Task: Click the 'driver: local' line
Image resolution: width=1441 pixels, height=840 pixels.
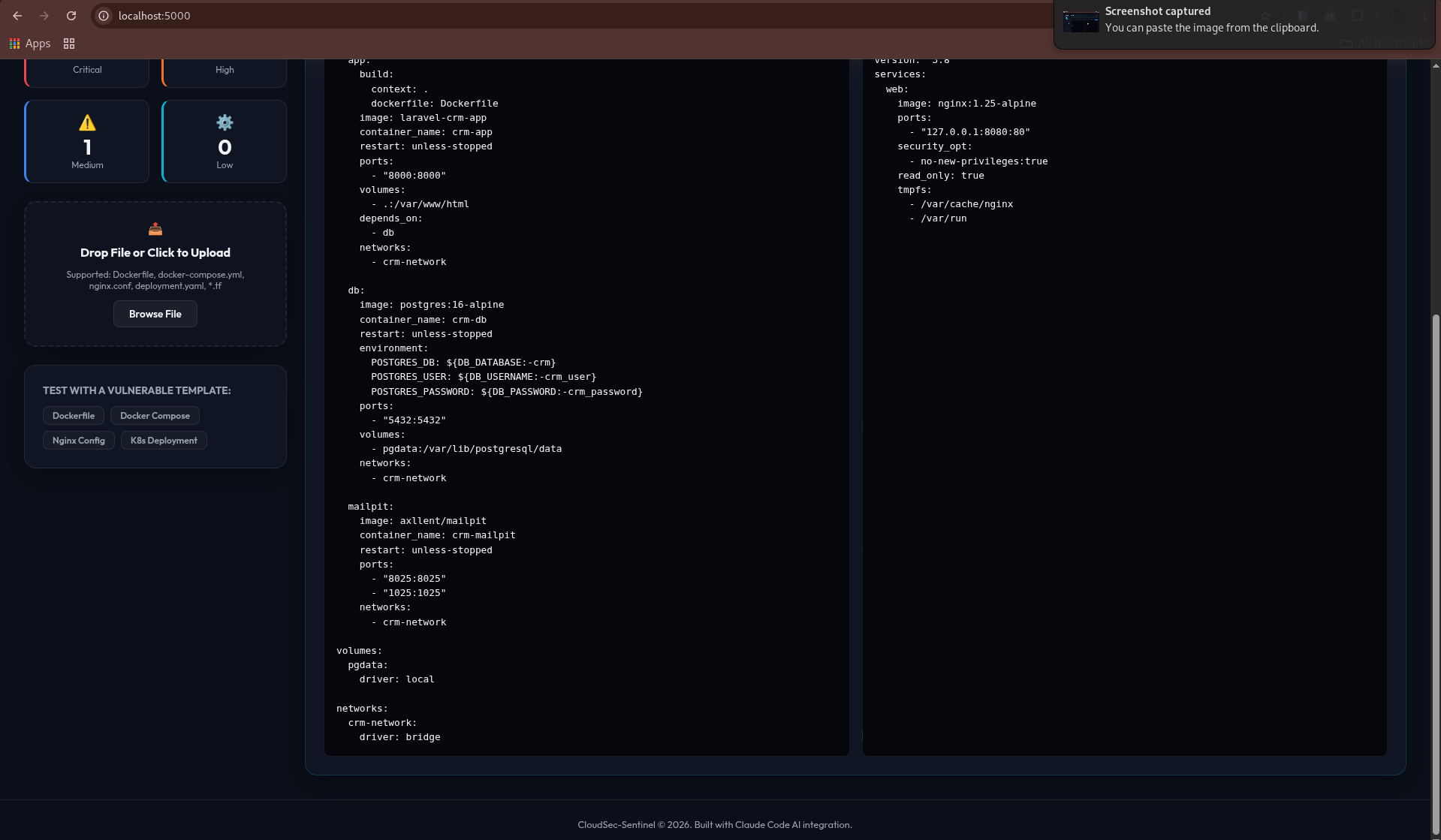Action: (x=396, y=679)
